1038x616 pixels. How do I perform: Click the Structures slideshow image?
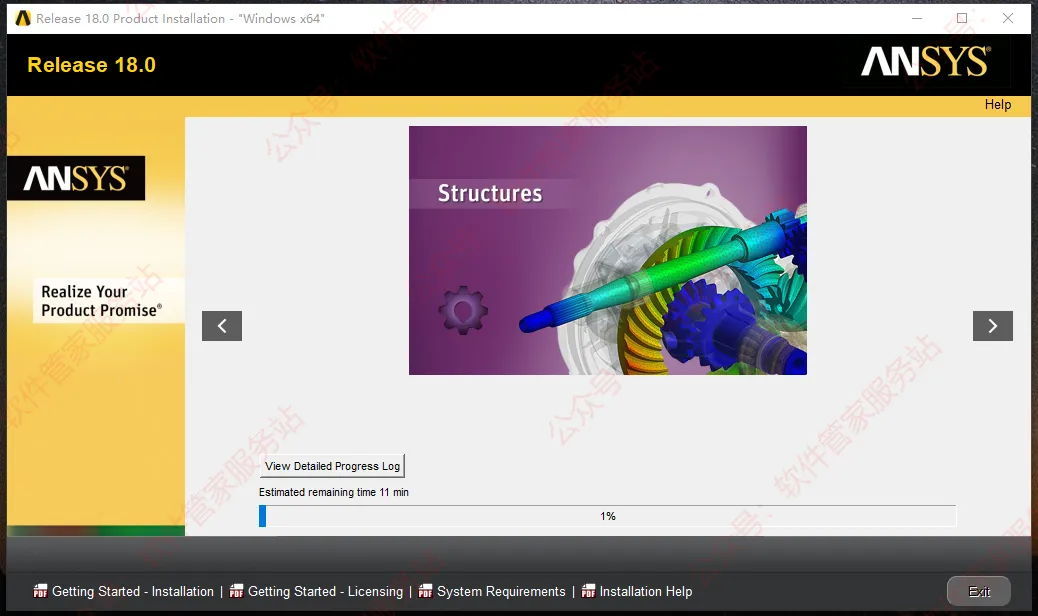tap(608, 250)
